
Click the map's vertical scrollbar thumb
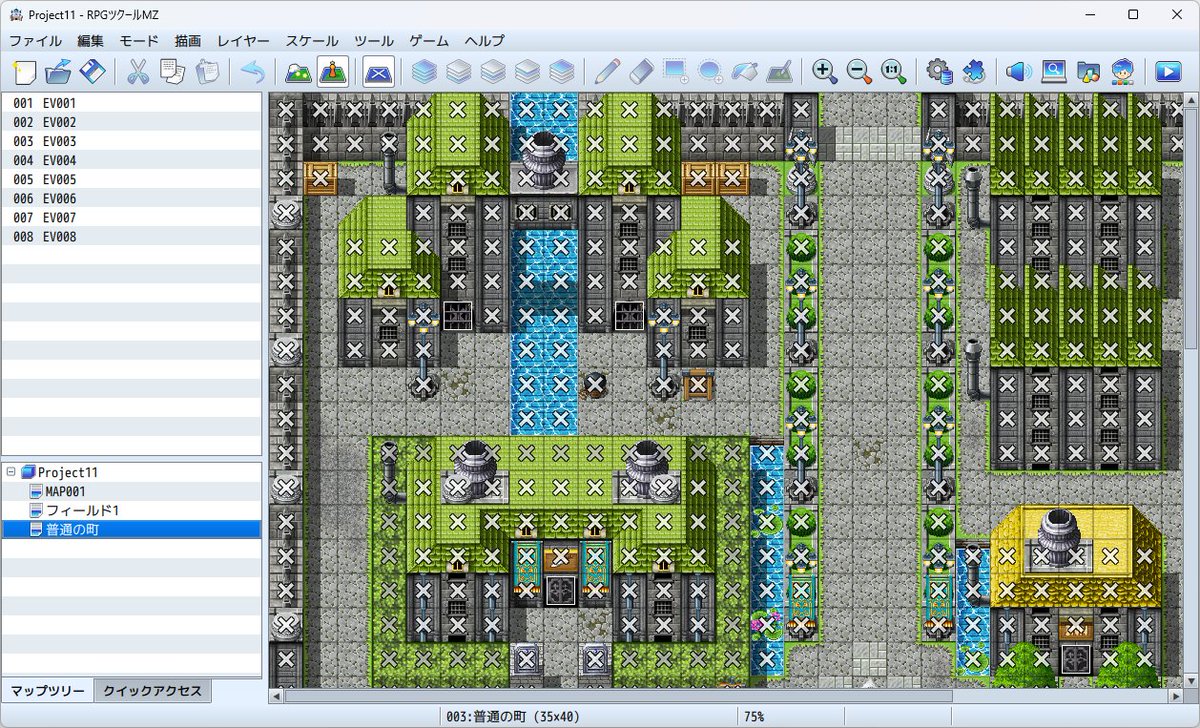1190,228
